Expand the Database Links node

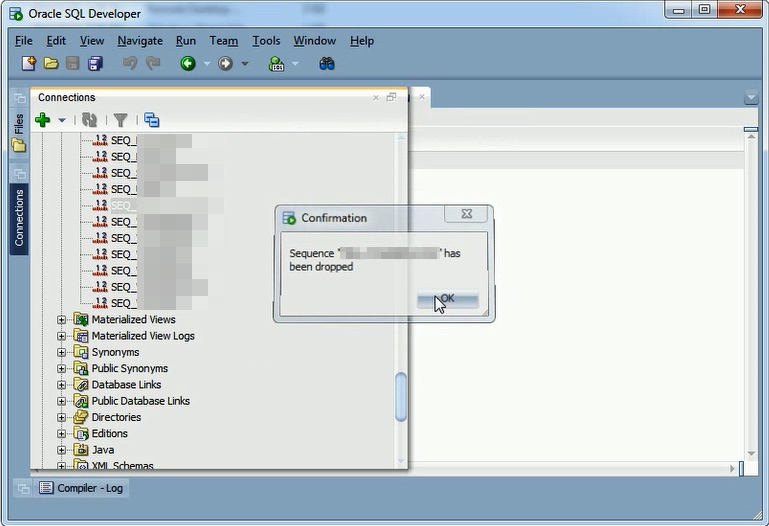(61, 385)
